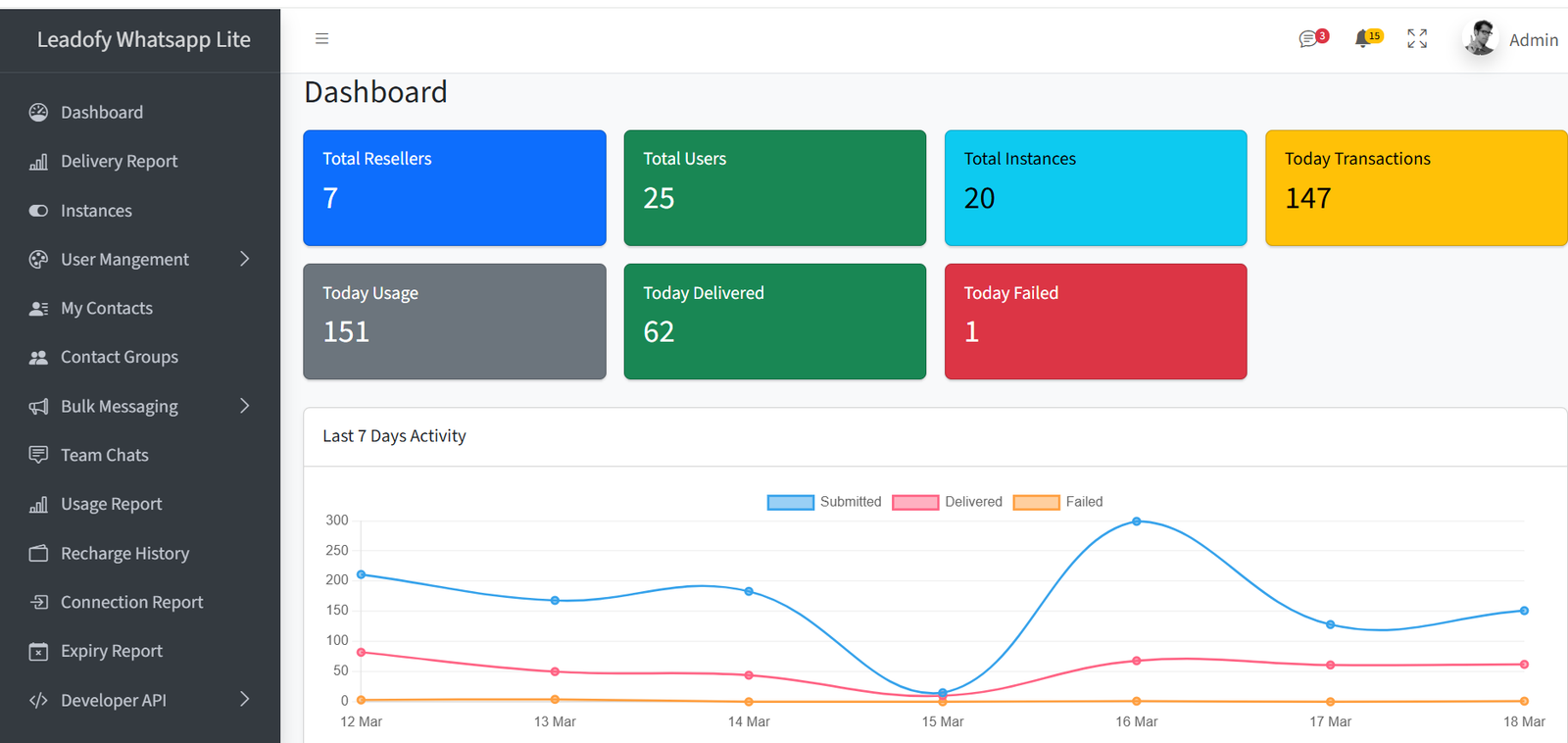
Task: Click Submitted data point on 18 Mar
Action: pyautogui.click(x=1524, y=611)
